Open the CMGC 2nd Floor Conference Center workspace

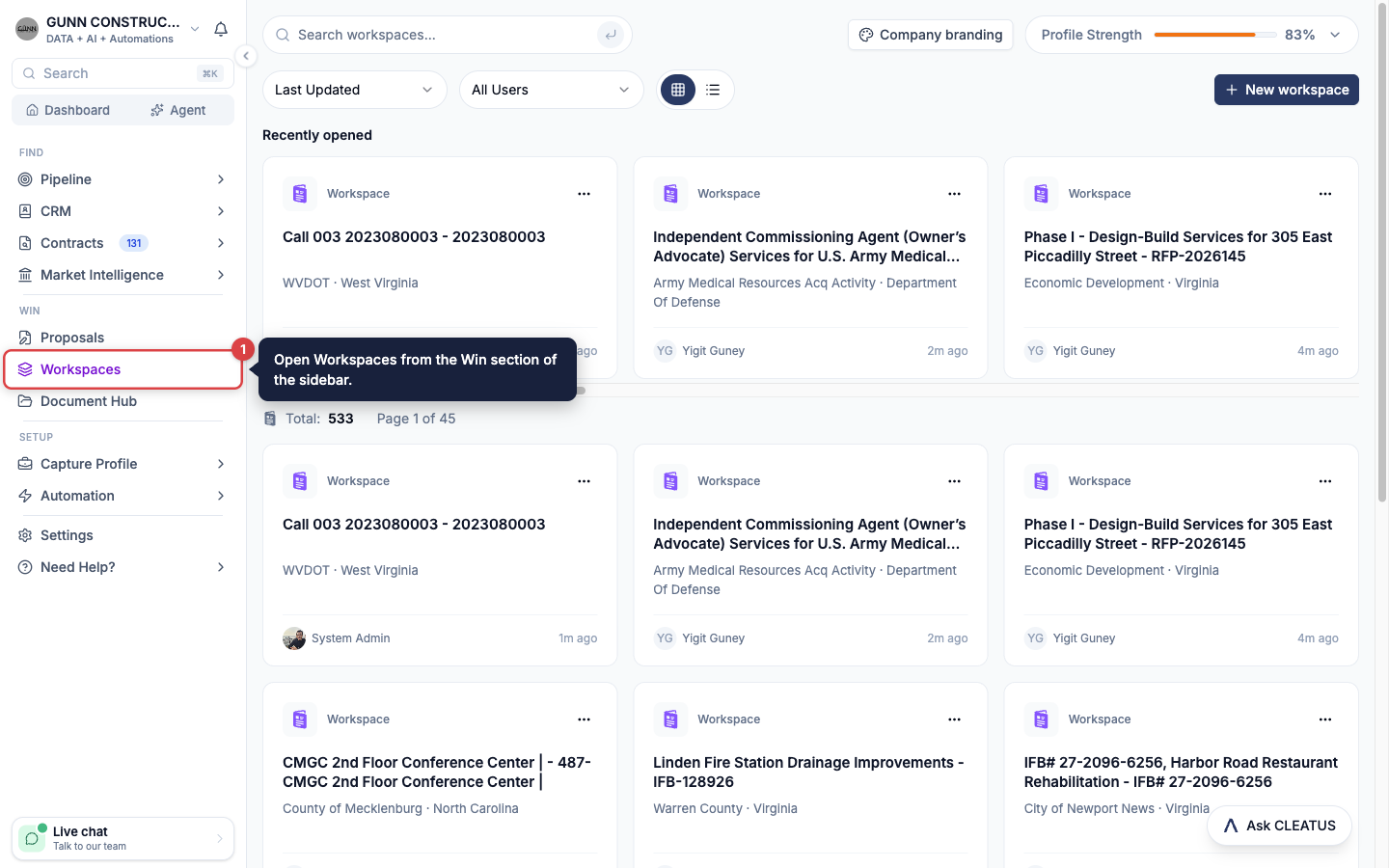(x=437, y=772)
